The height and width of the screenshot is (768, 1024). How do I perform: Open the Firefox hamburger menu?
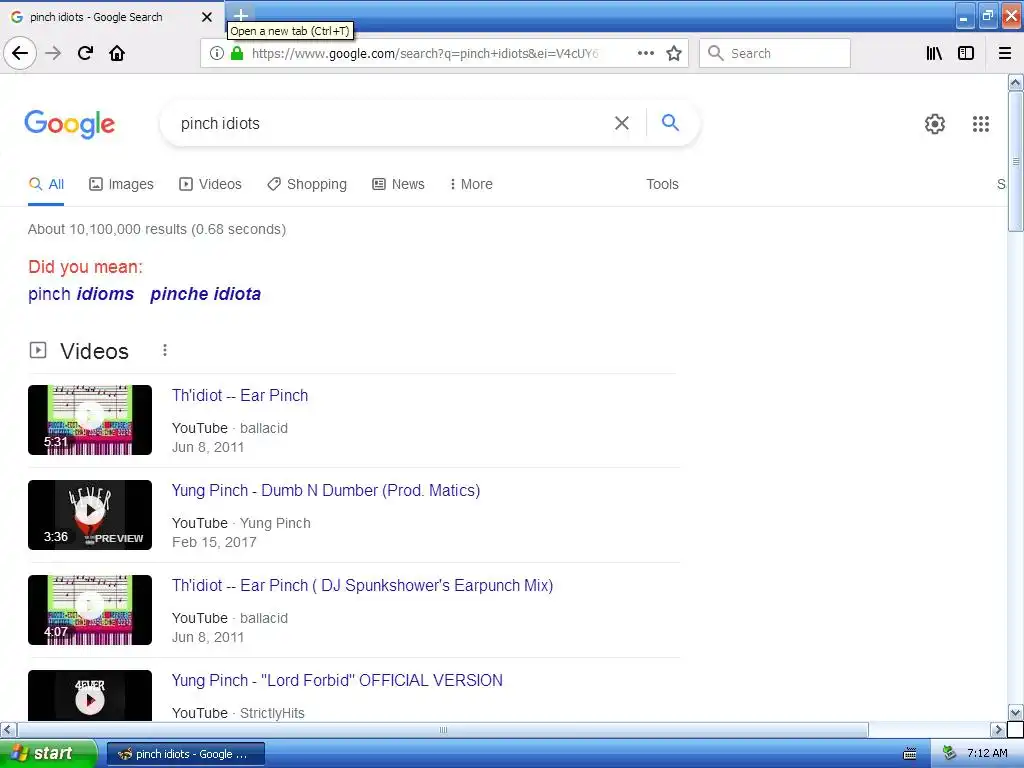1005,53
